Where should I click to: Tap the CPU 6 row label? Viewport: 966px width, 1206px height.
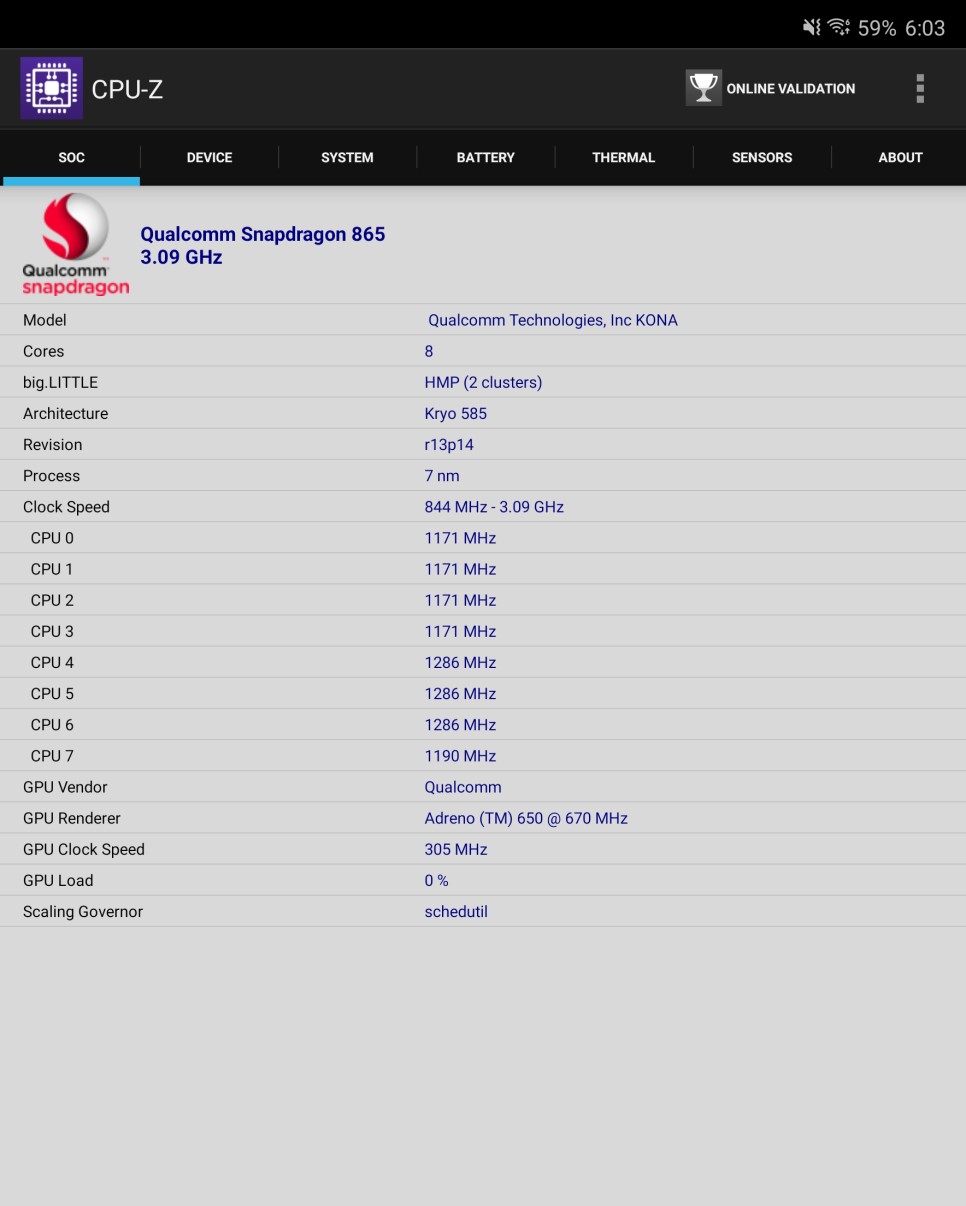point(52,724)
